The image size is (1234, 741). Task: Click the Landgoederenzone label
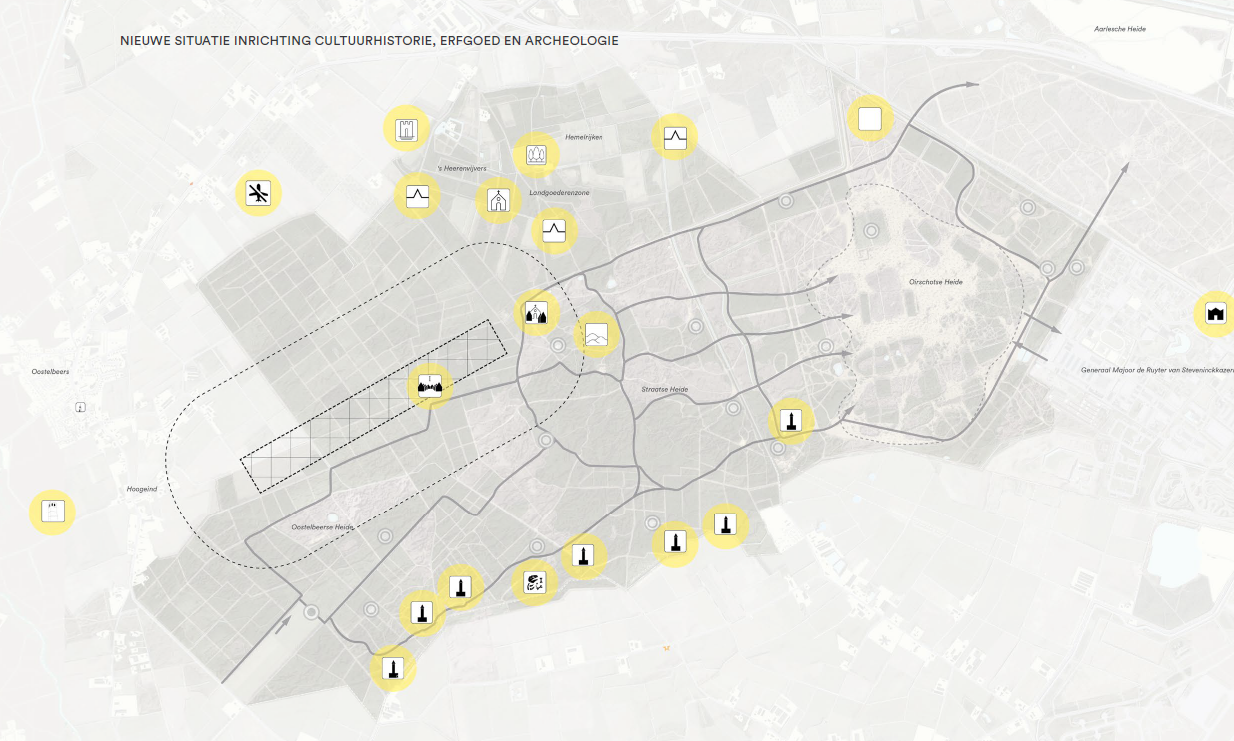tap(558, 192)
